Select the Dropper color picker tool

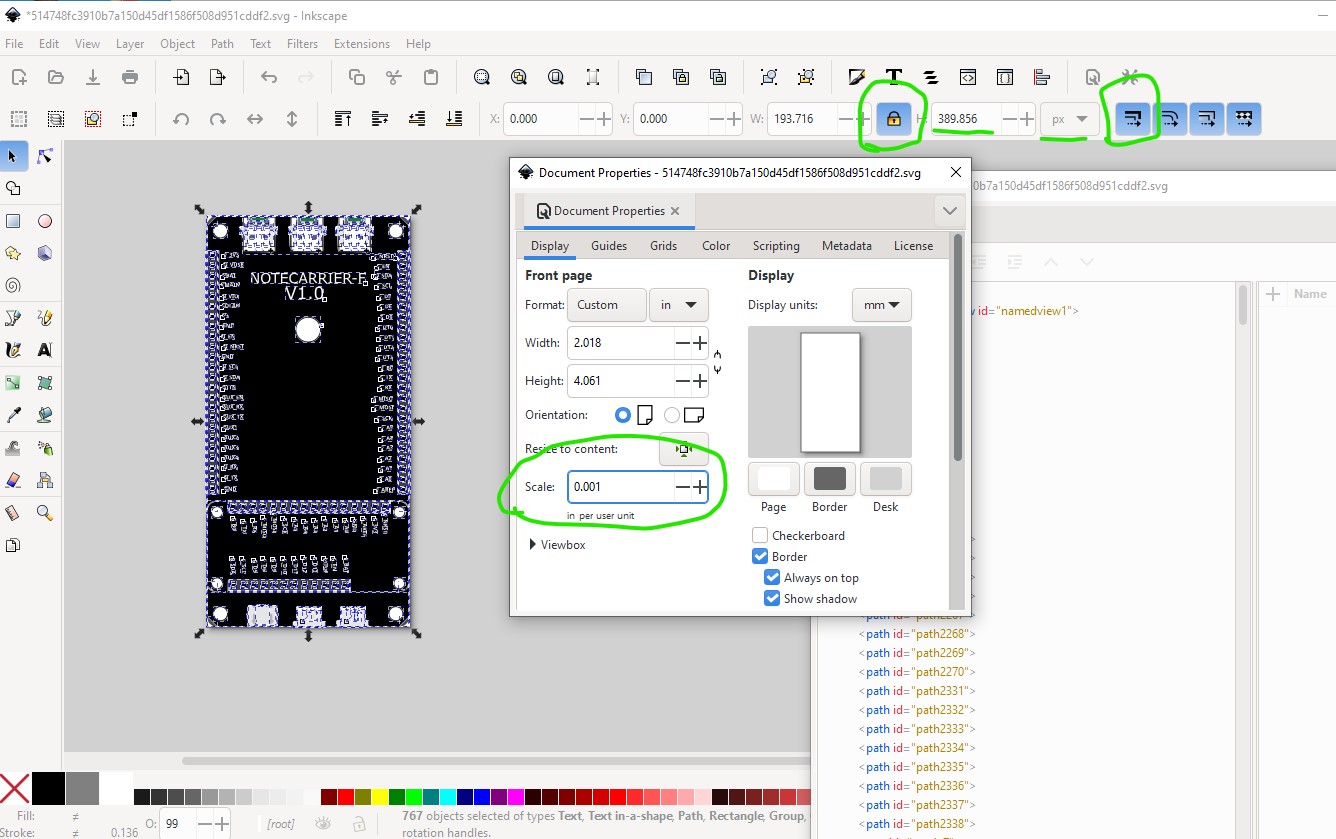(x=13, y=415)
